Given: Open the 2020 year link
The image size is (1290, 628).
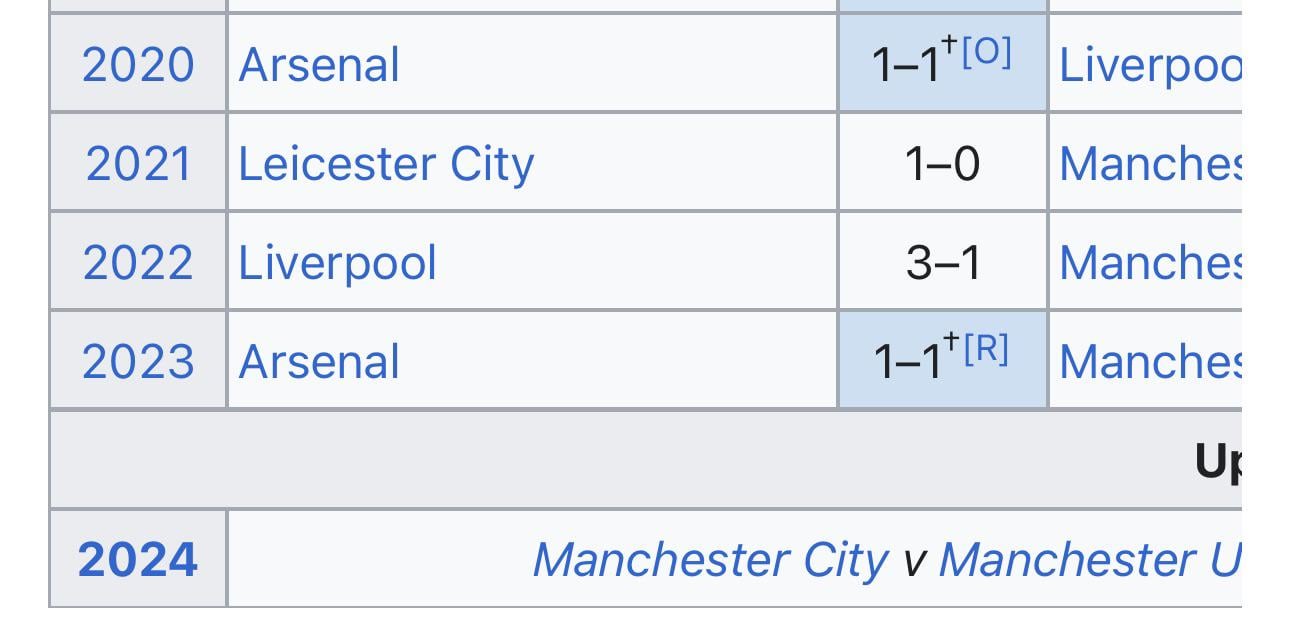Looking at the screenshot, I should click(138, 65).
